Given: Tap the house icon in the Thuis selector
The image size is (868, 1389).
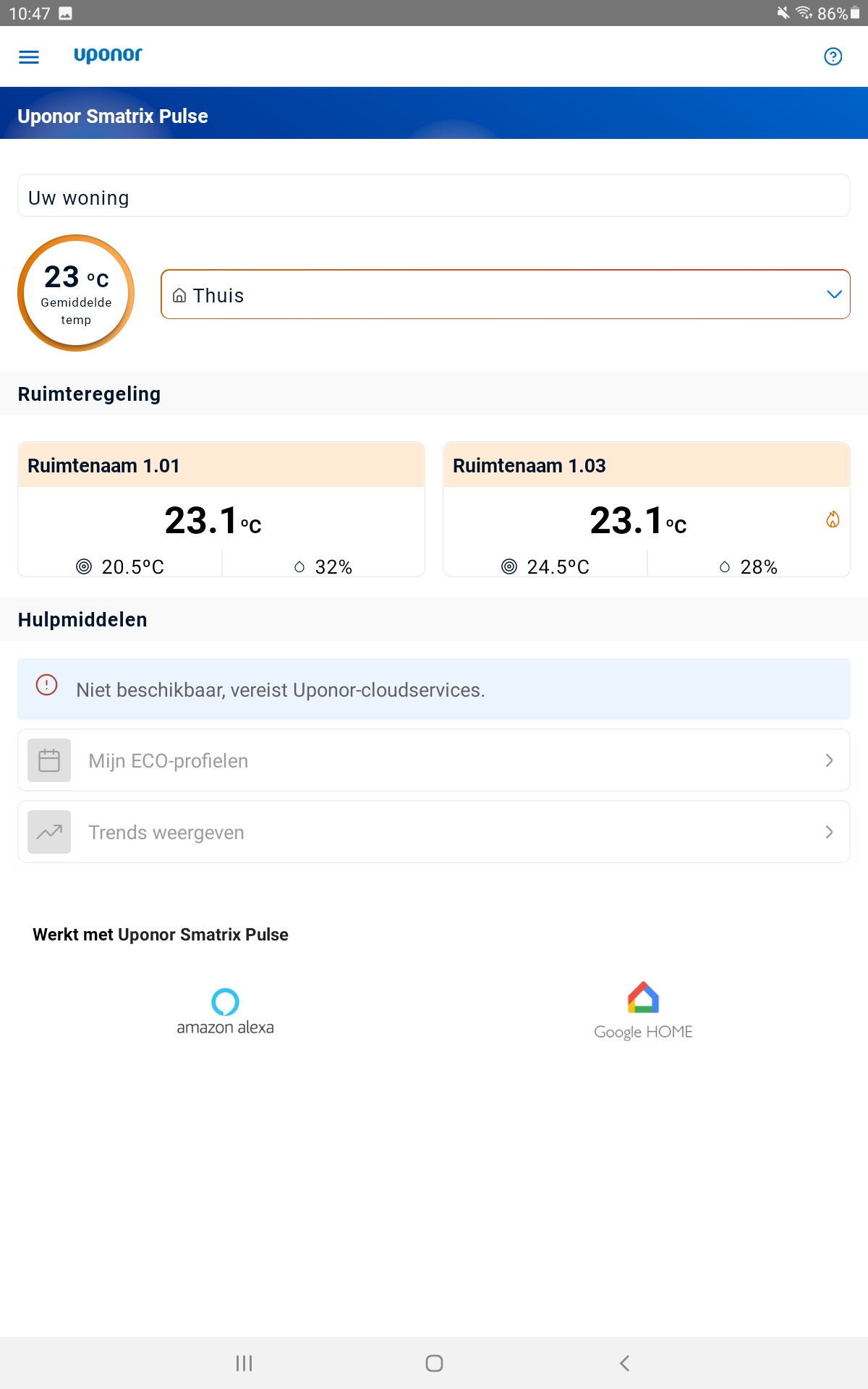Looking at the screenshot, I should [179, 295].
